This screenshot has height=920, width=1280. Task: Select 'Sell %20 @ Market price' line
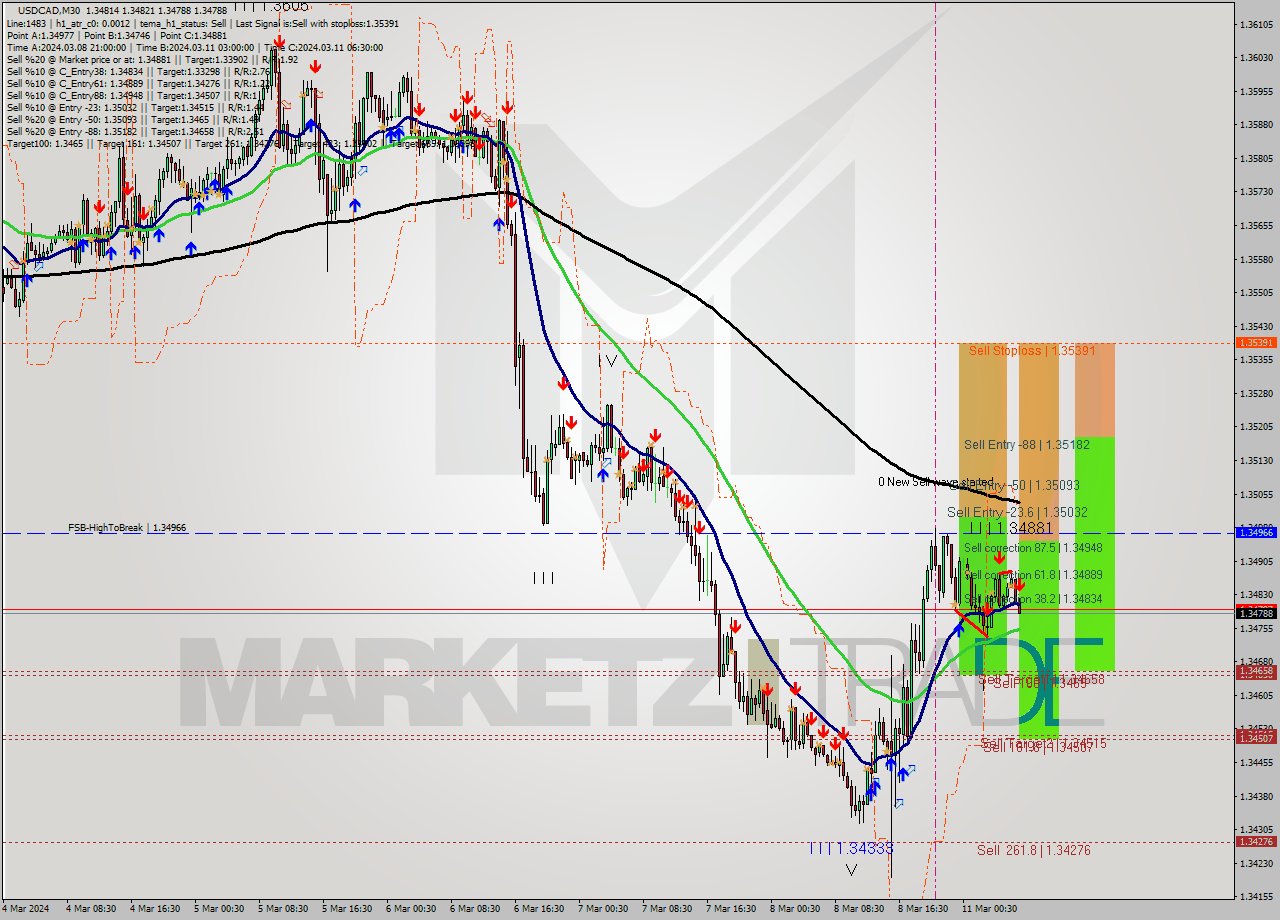coord(152,59)
